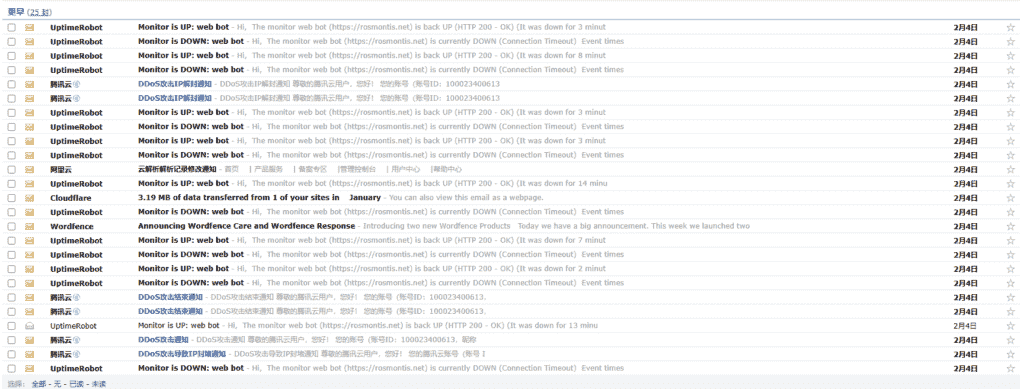The height and width of the screenshot is (389, 1024).
Task: Click the 2月4日 date of the Wordfence email
Action: pos(965,226)
